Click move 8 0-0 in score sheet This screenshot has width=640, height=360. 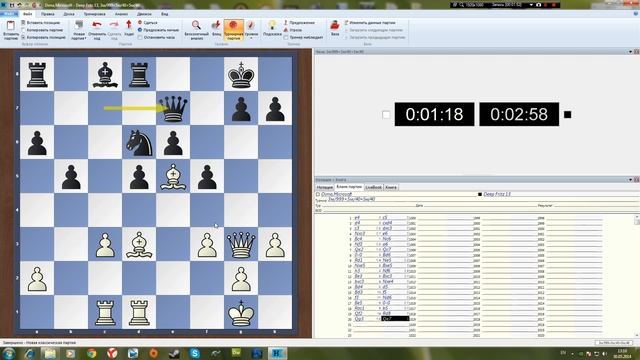pos(358,255)
